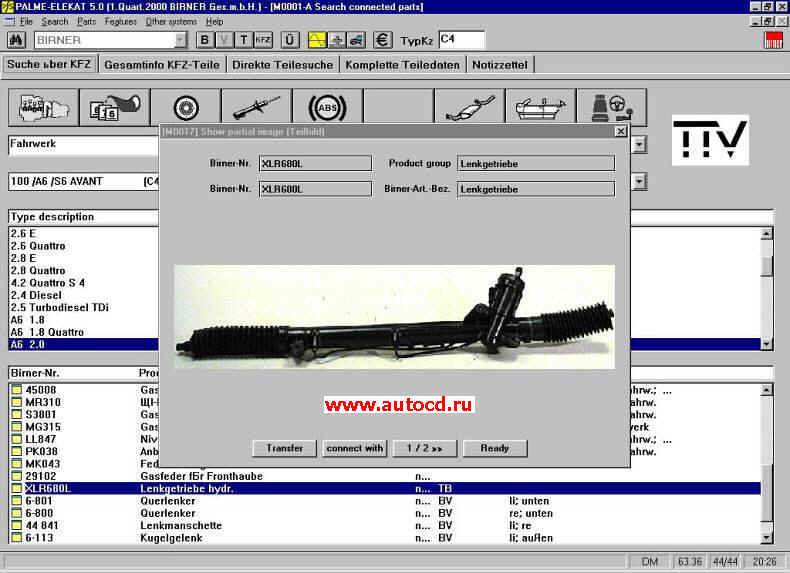Click the parts list scrollbar down arrow
790x573 pixels.
point(766,538)
